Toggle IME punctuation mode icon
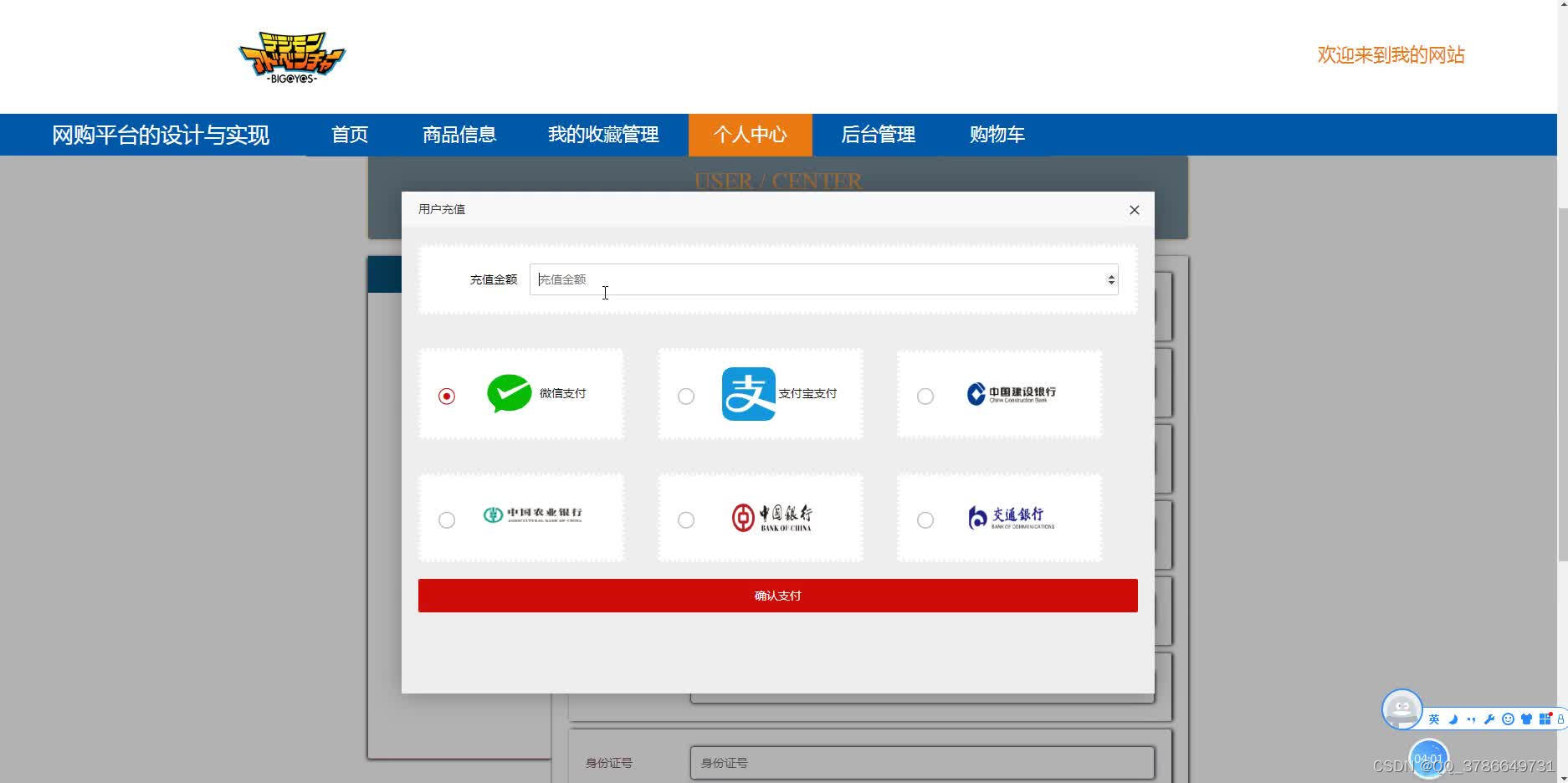Viewport: 1568px width, 783px height. click(1471, 719)
